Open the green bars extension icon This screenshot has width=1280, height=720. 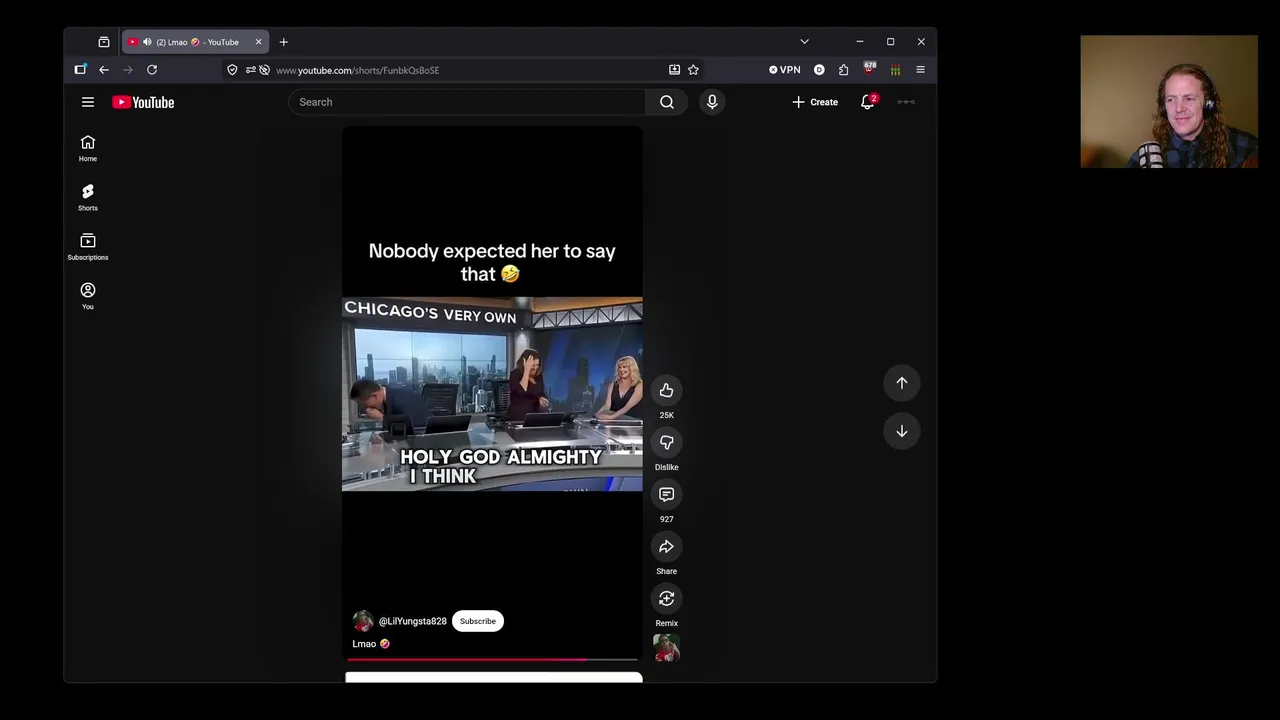[895, 70]
